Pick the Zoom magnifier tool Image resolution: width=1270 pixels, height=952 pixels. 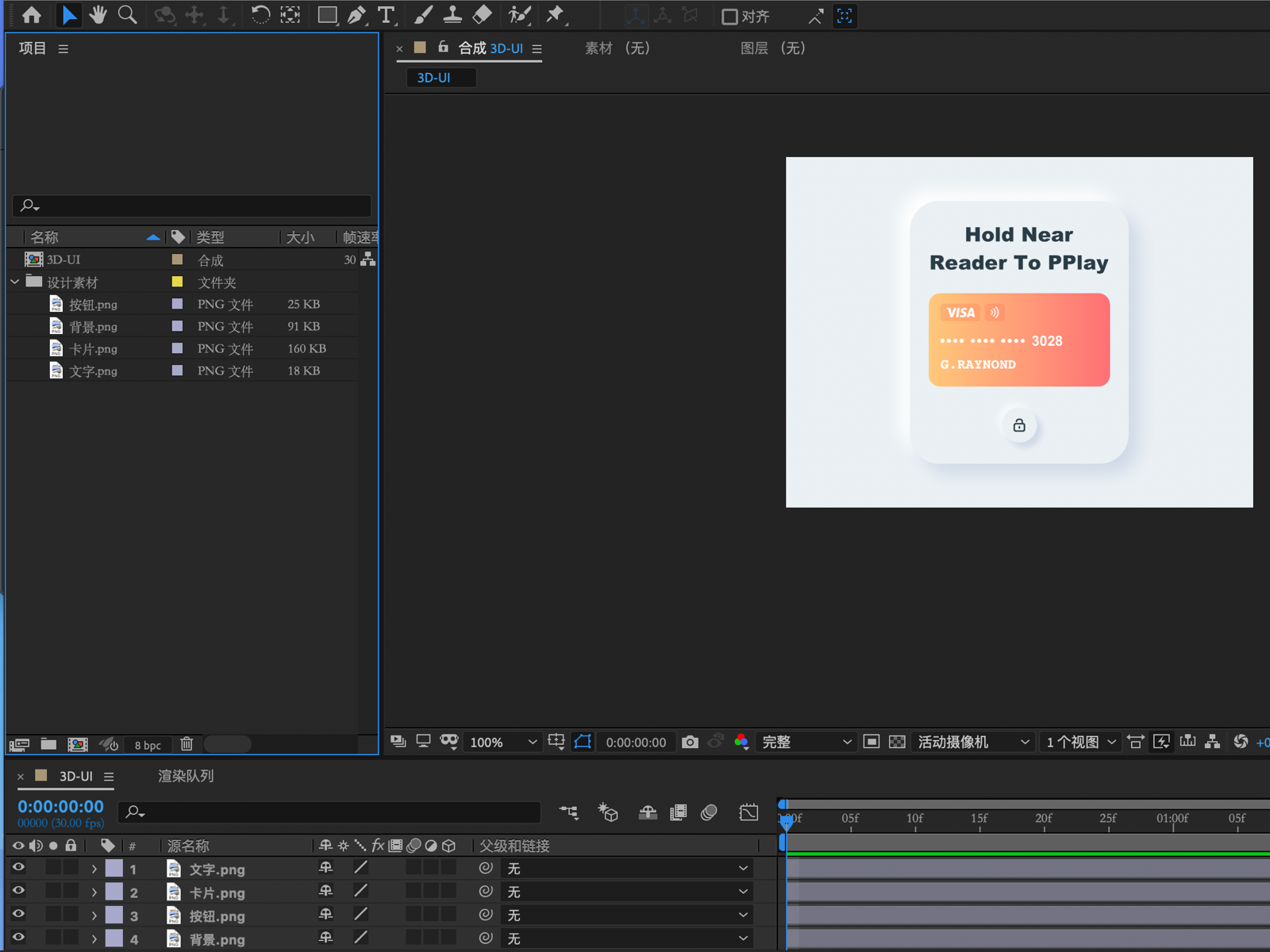127,15
